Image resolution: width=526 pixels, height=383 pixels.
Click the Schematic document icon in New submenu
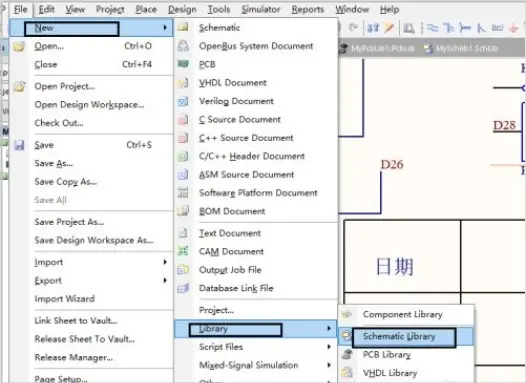coord(183,27)
